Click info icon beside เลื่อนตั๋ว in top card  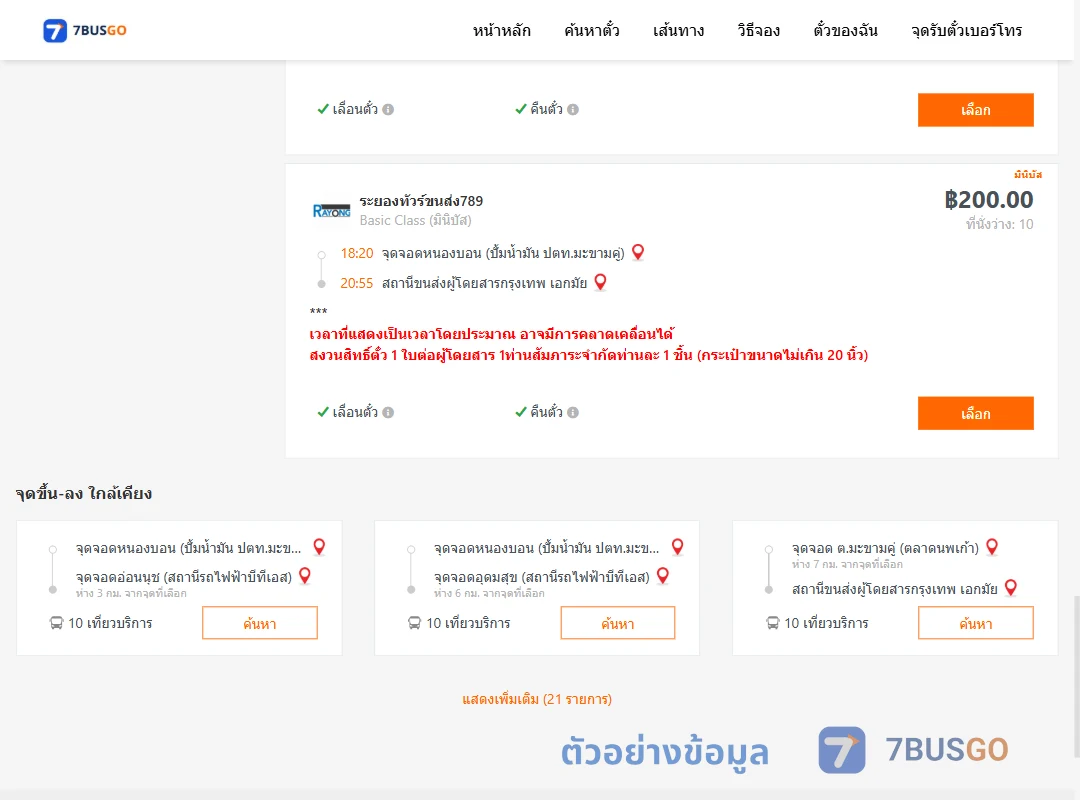pos(388,109)
